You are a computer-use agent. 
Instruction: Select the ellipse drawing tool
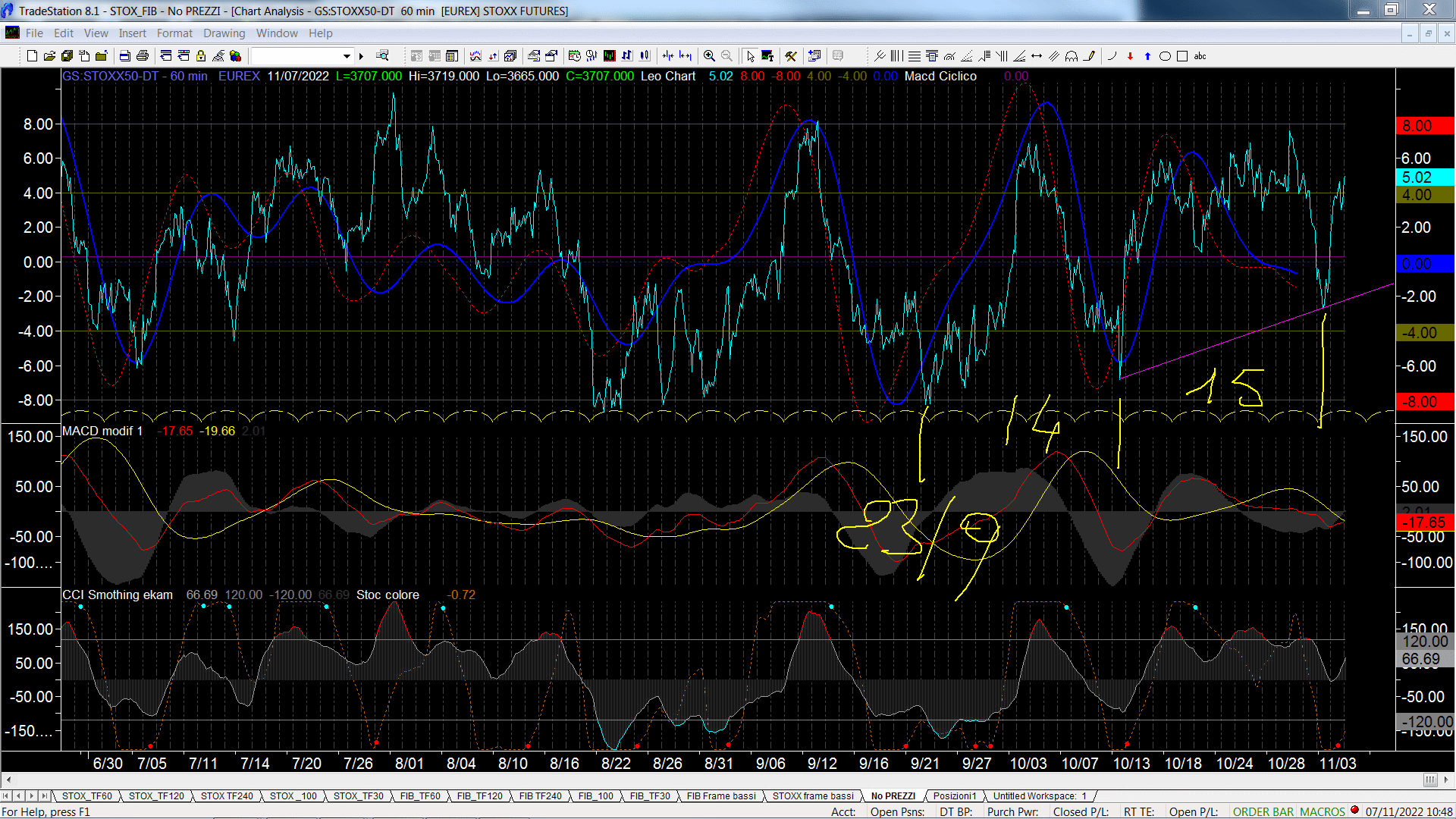tap(1165, 56)
